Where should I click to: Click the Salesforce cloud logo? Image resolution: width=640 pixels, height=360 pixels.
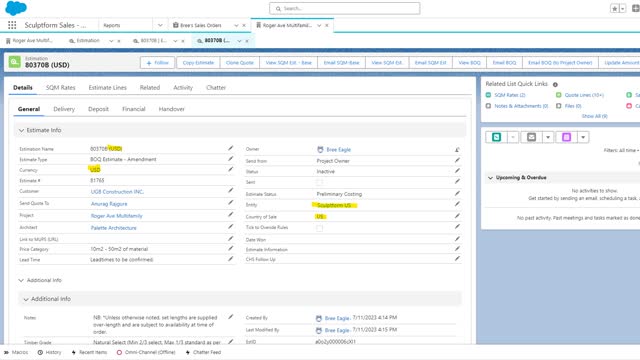(x=16, y=8)
